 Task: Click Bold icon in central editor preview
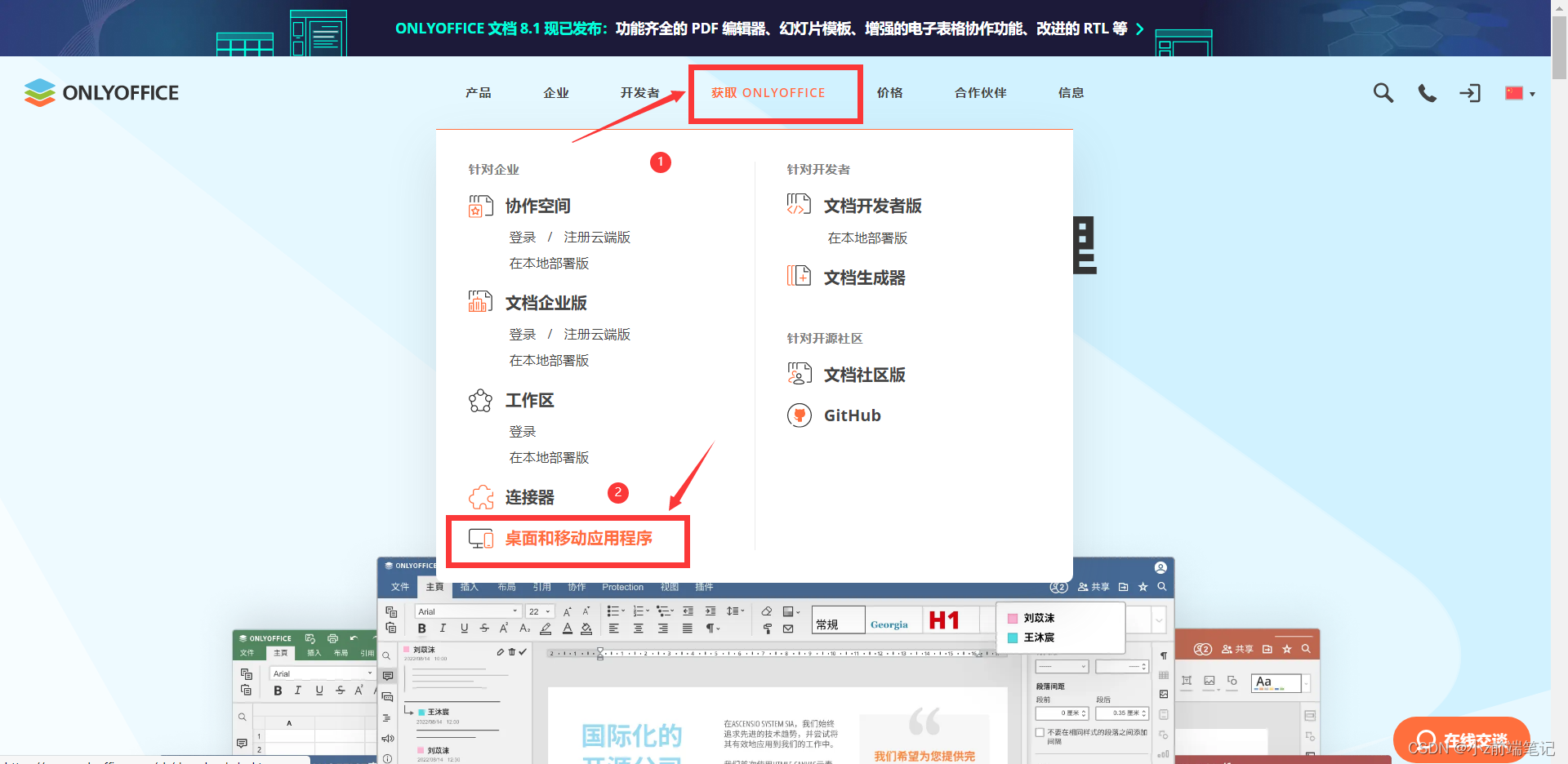click(x=421, y=629)
